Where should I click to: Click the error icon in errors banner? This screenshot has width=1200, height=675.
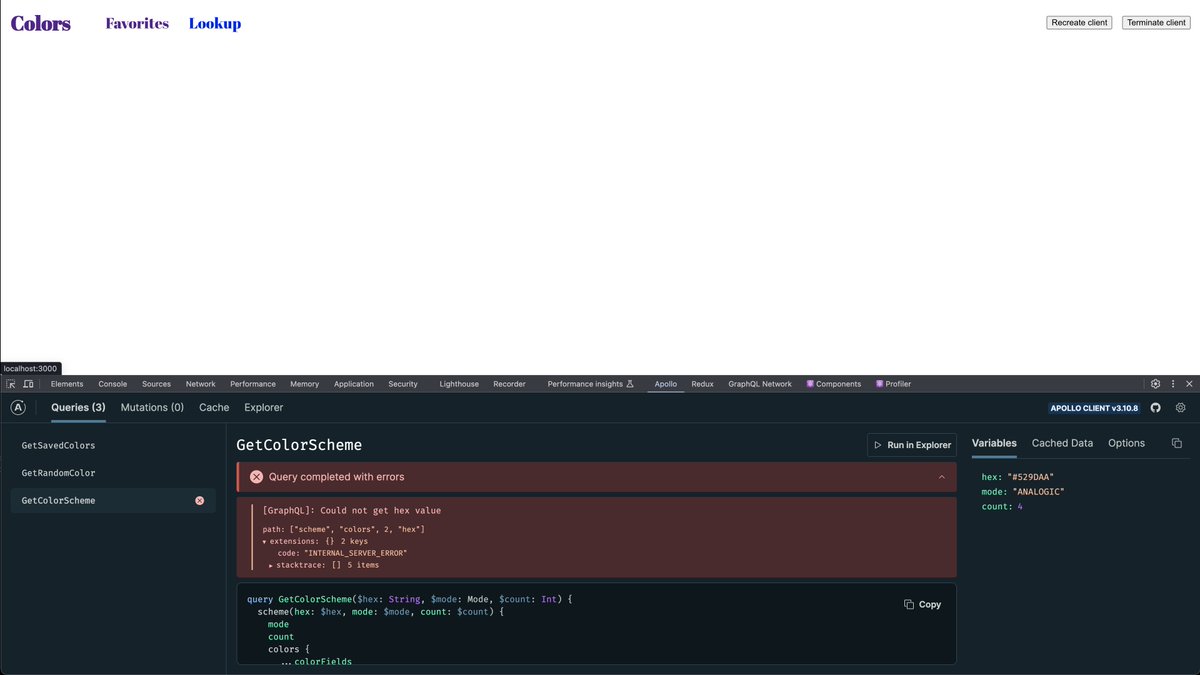tap(256, 477)
